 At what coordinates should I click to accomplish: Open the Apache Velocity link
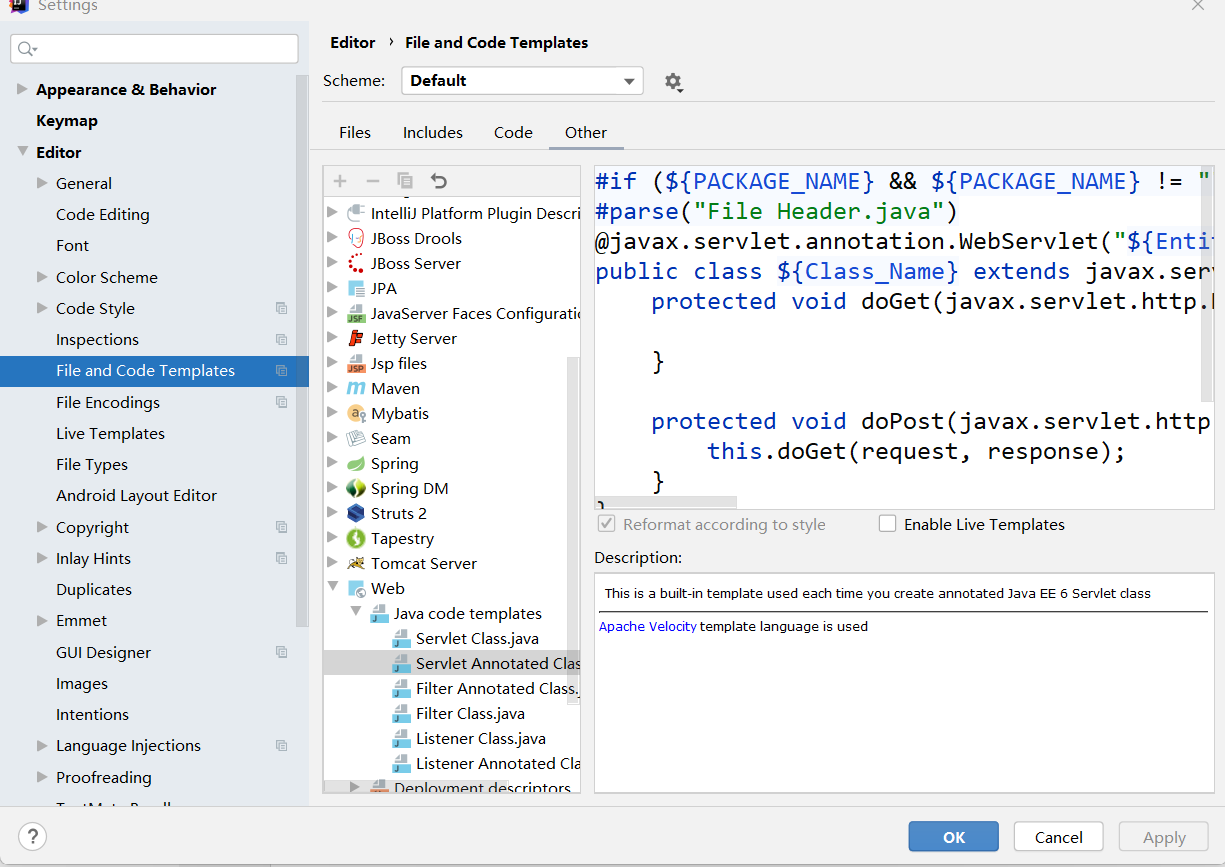click(648, 627)
